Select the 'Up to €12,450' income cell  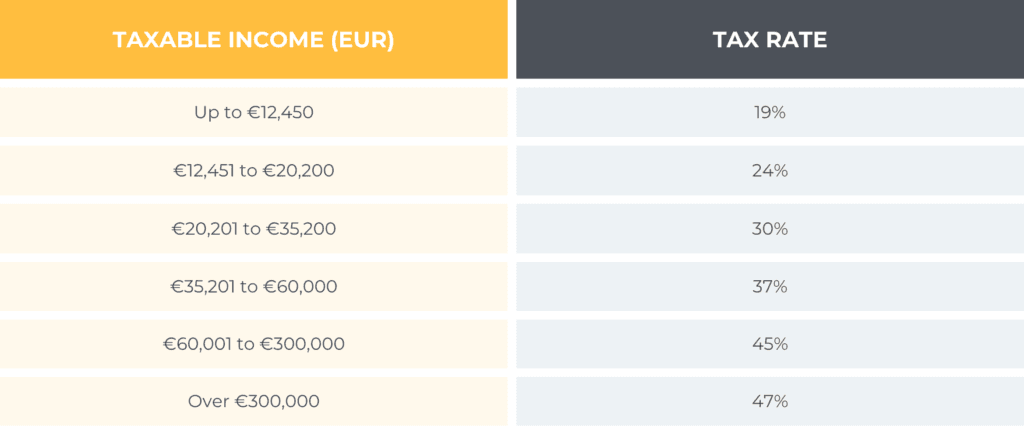(253, 113)
